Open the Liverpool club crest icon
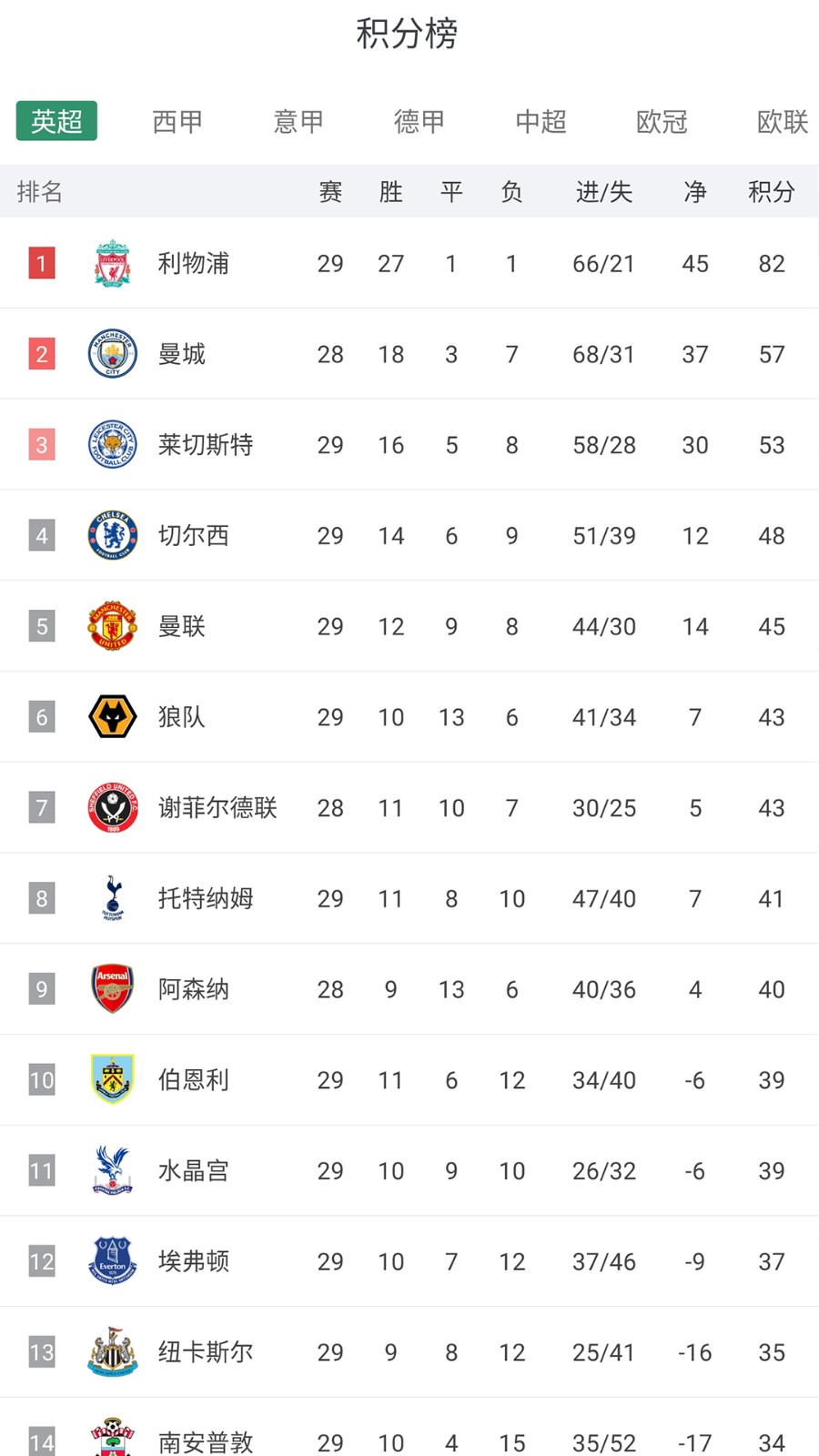 tap(113, 263)
